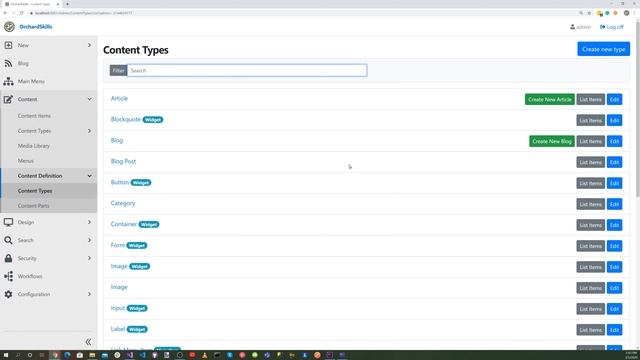Expand Content Types submenu chevron under Content
The width and height of the screenshot is (640, 360).
tap(89, 131)
